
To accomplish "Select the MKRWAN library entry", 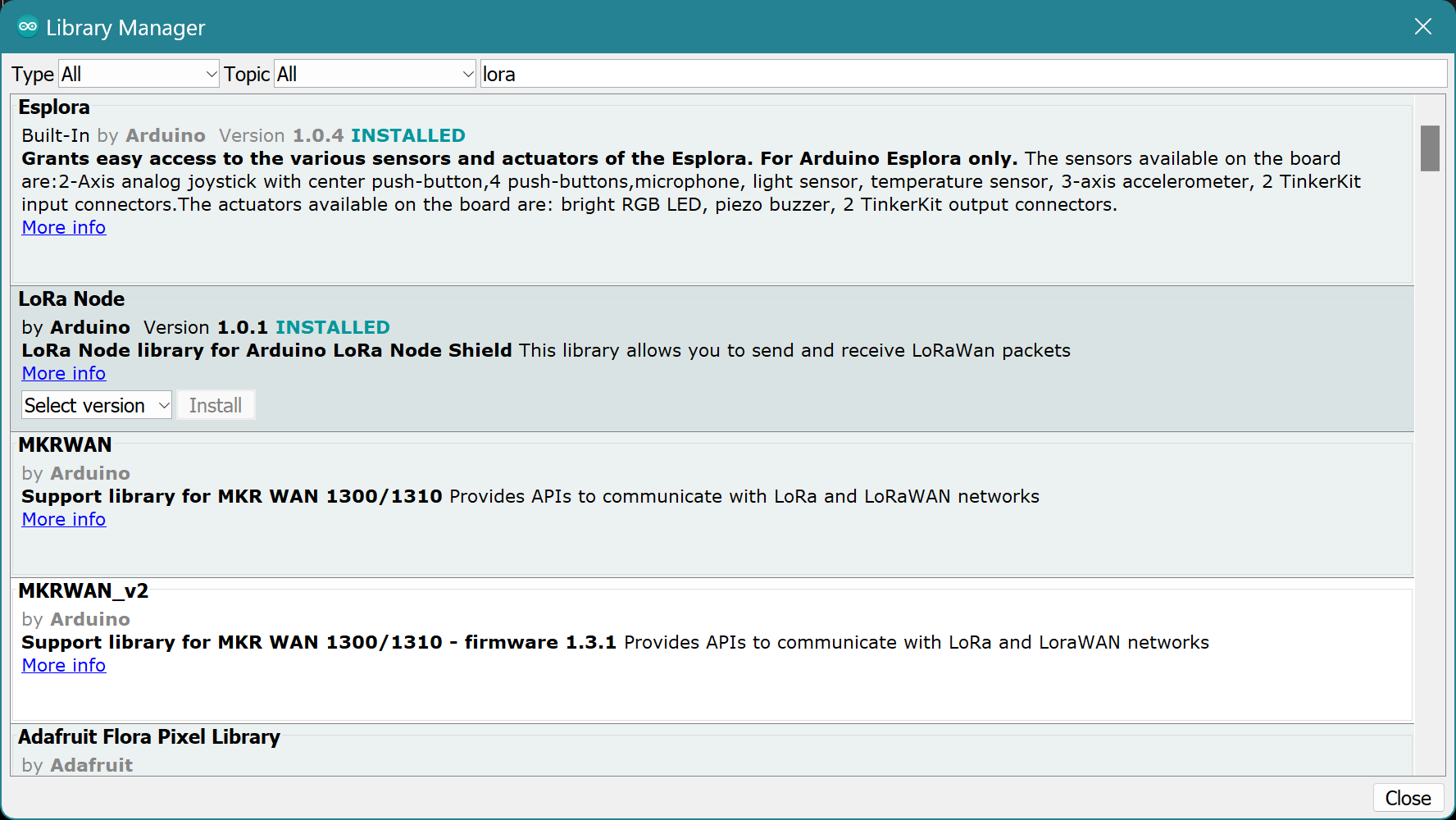I will [65, 445].
